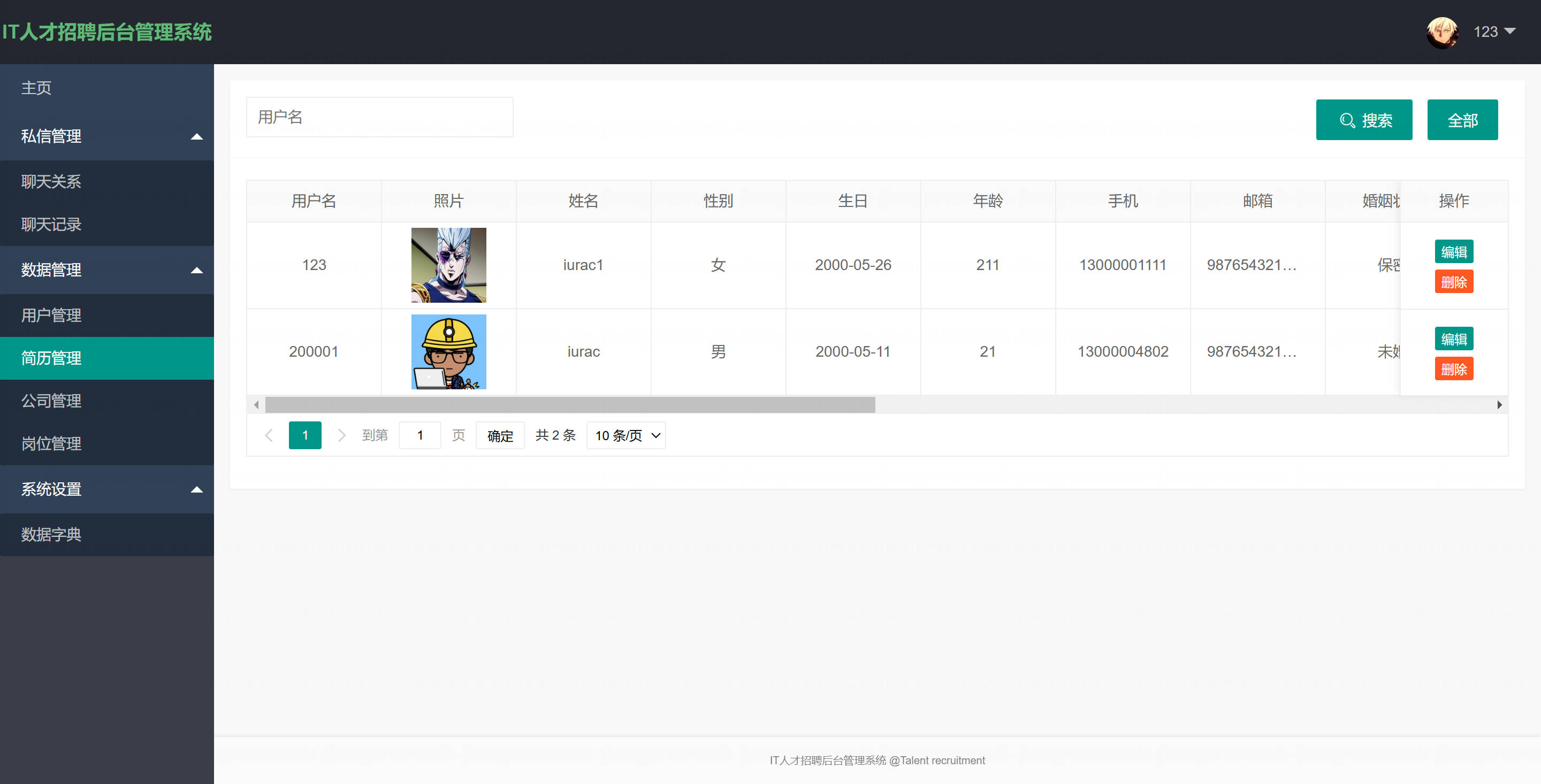
Task: Click the birthday cell 2000-05-11
Action: click(x=853, y=352)
